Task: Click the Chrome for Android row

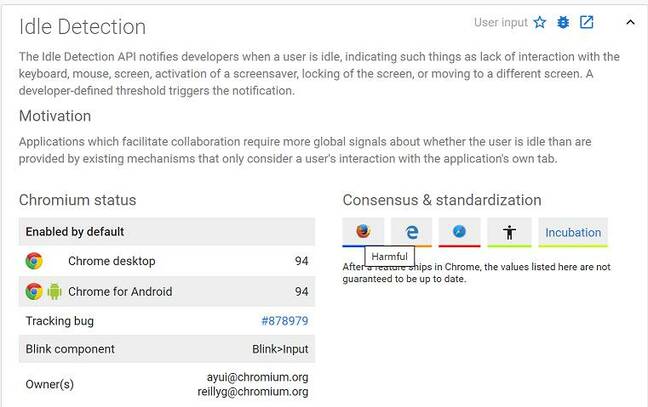Action: coord(120,292)
